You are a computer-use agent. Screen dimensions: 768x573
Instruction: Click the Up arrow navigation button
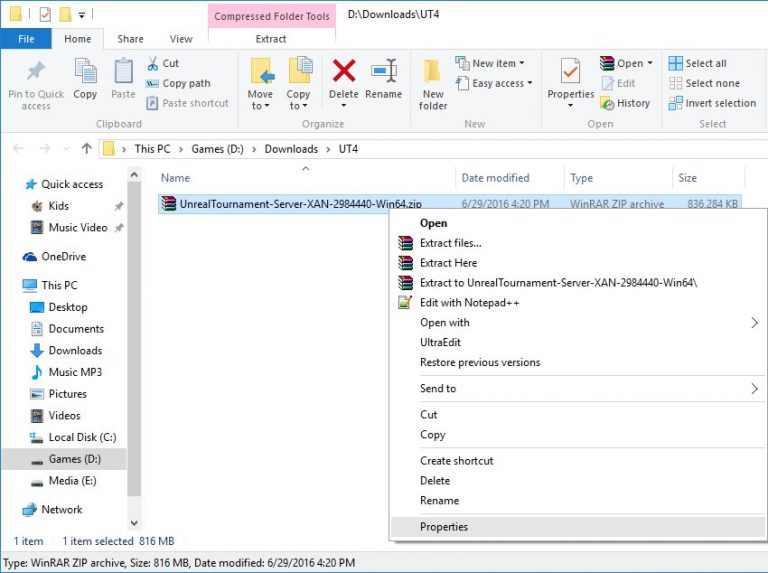(87, 148)
